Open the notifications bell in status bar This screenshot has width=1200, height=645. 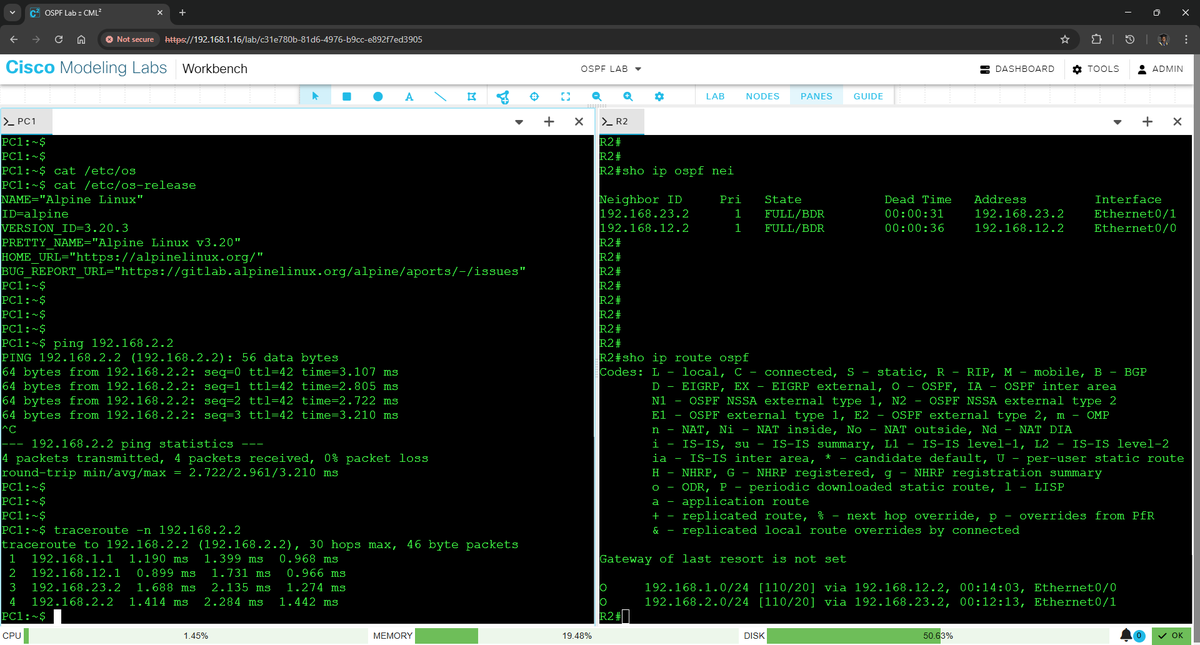coord(1127,635)
